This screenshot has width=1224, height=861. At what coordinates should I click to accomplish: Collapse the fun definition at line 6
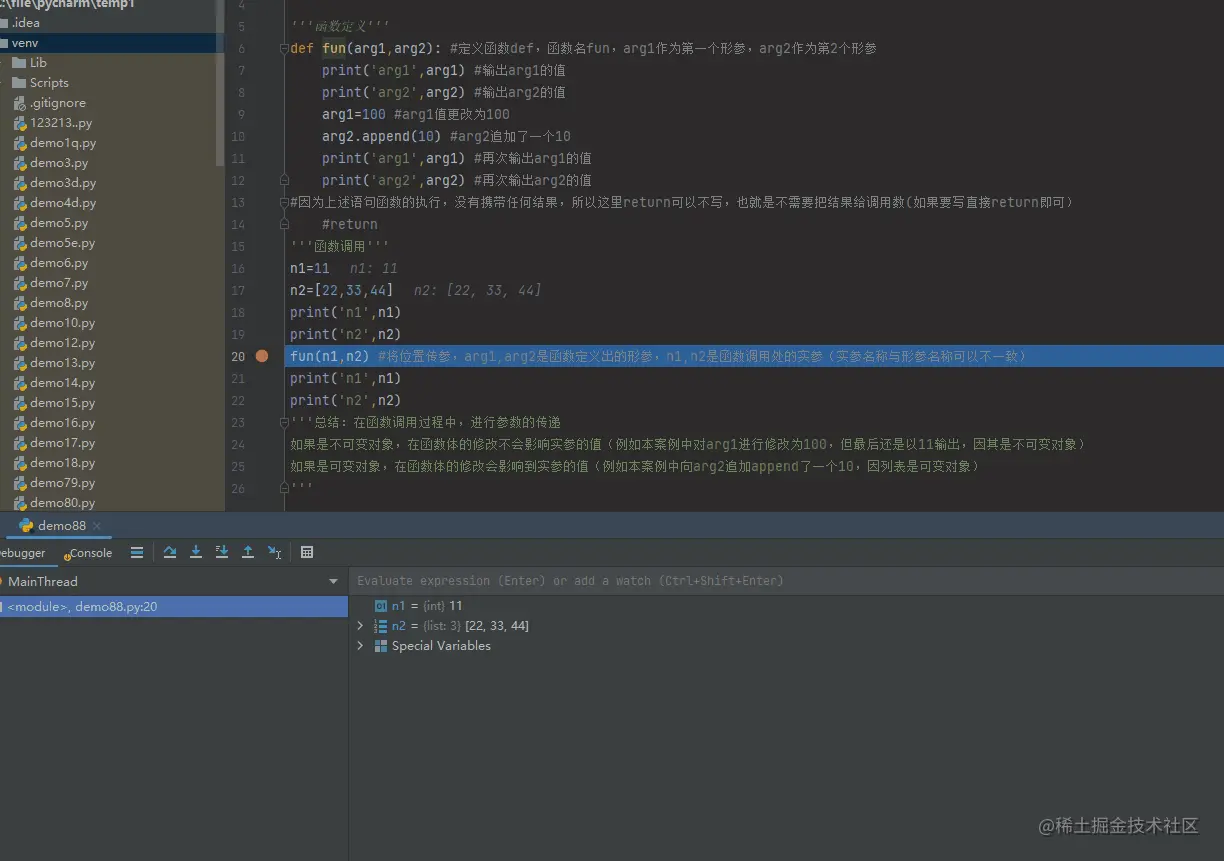click(285, 48)
